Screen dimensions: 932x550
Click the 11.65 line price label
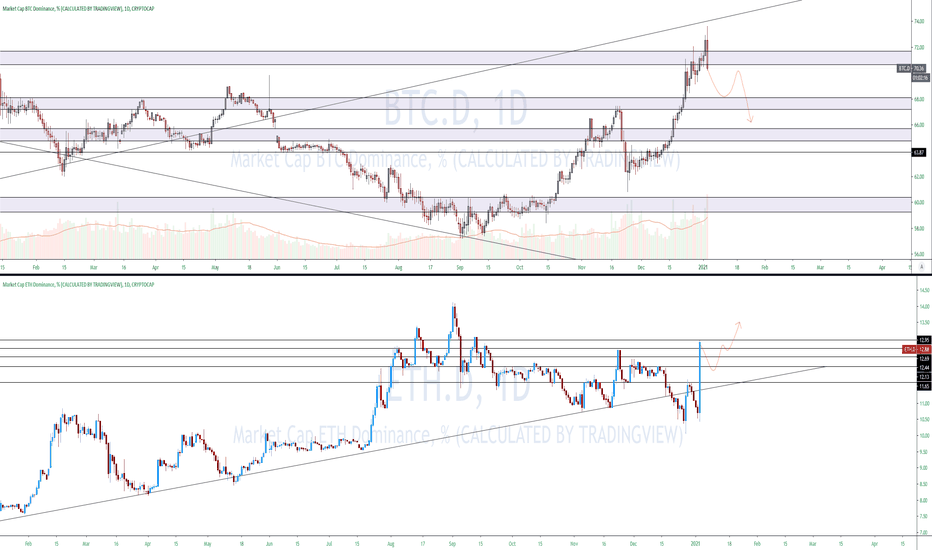[923, 386]
